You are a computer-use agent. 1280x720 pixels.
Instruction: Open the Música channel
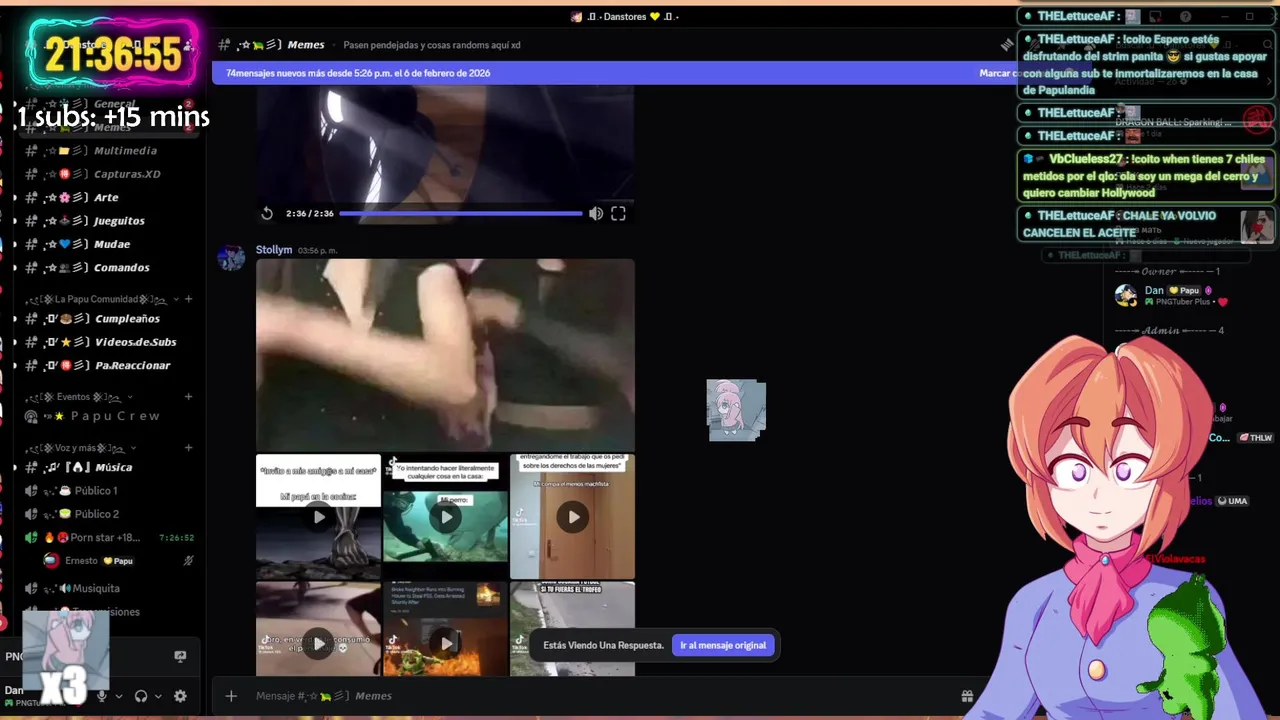click(x=110, y=467)
